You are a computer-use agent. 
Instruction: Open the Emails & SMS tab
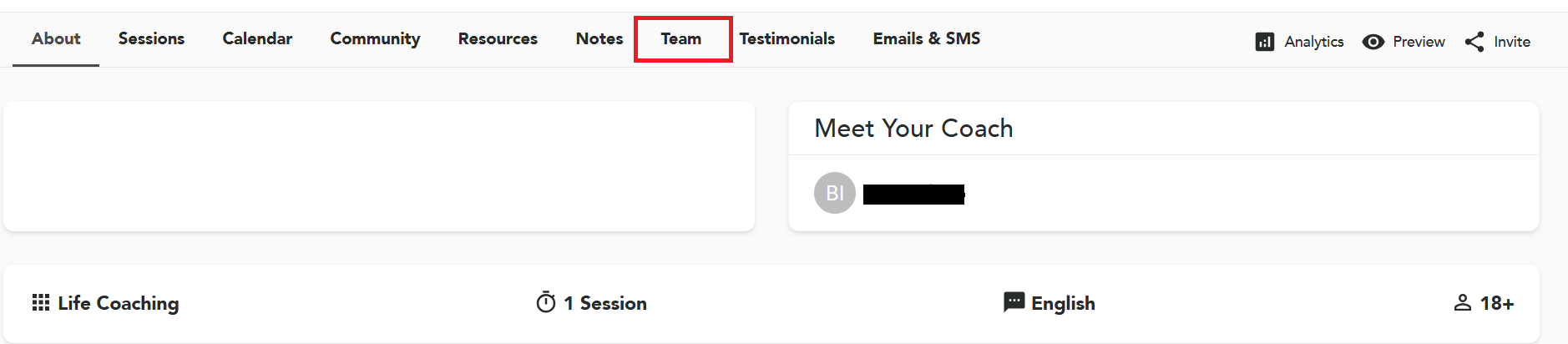[926, 38]
